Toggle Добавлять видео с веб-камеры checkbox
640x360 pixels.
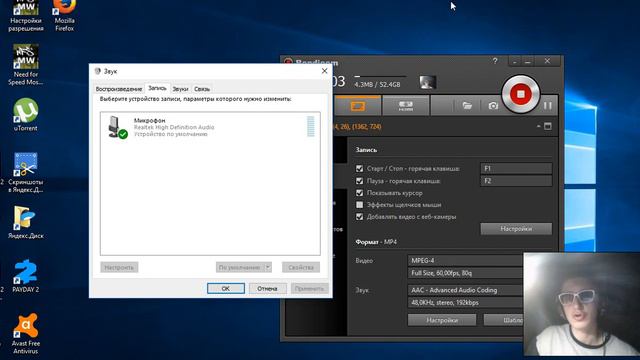coord(360,217)
